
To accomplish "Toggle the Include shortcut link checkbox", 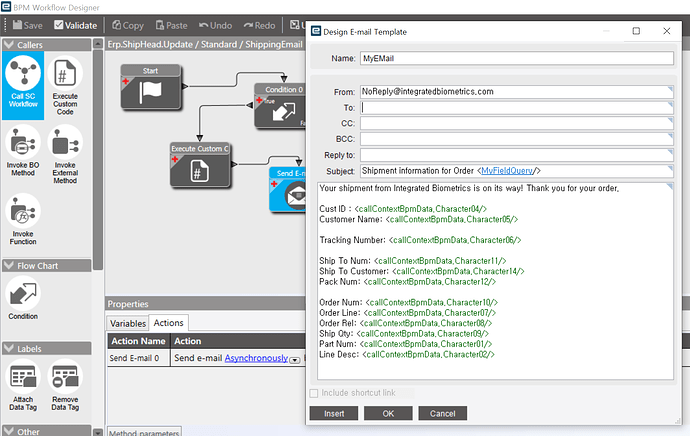I will point(314,393).
